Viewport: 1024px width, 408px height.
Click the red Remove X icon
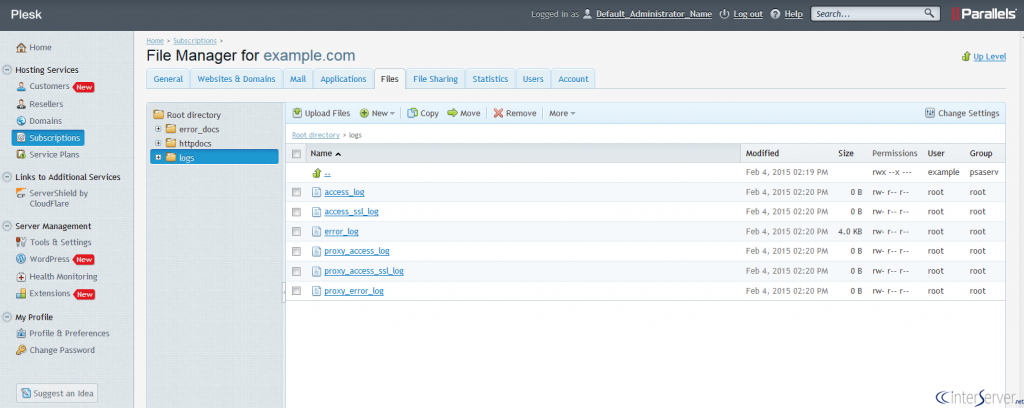point(498,113)
